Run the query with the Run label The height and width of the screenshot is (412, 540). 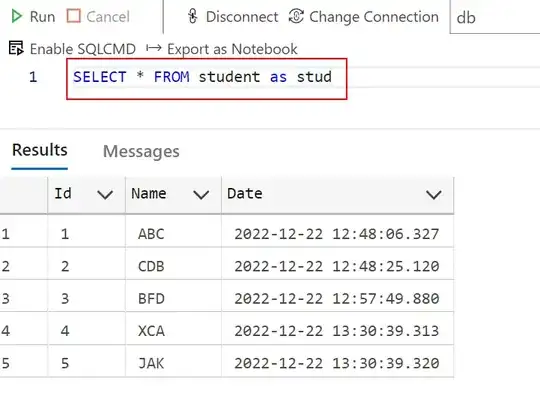[x=42, y=17]
